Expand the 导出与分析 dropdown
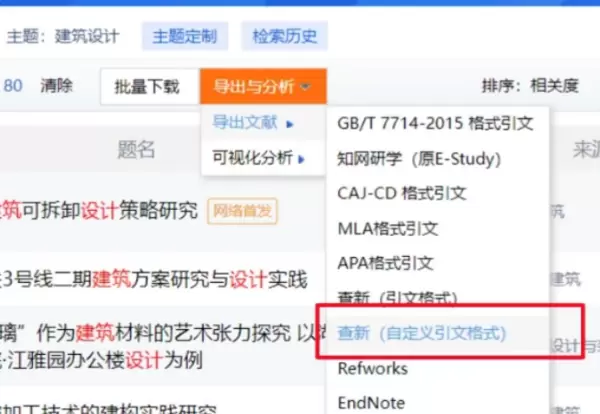 pos(261,87)
